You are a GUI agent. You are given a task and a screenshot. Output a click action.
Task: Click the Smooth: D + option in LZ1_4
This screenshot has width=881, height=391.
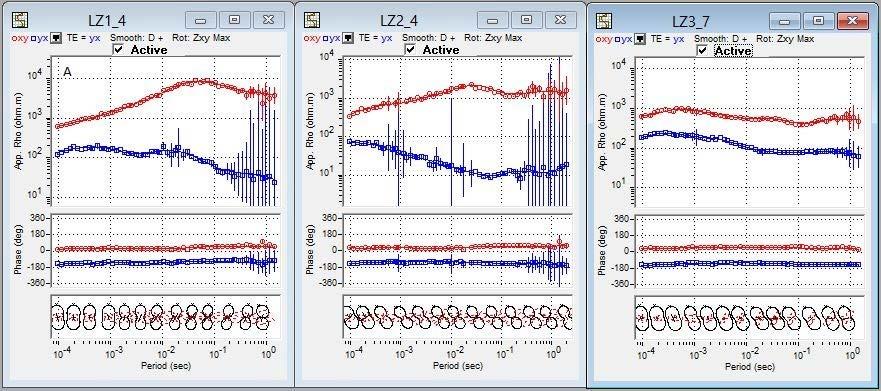[x=137, y=38]
